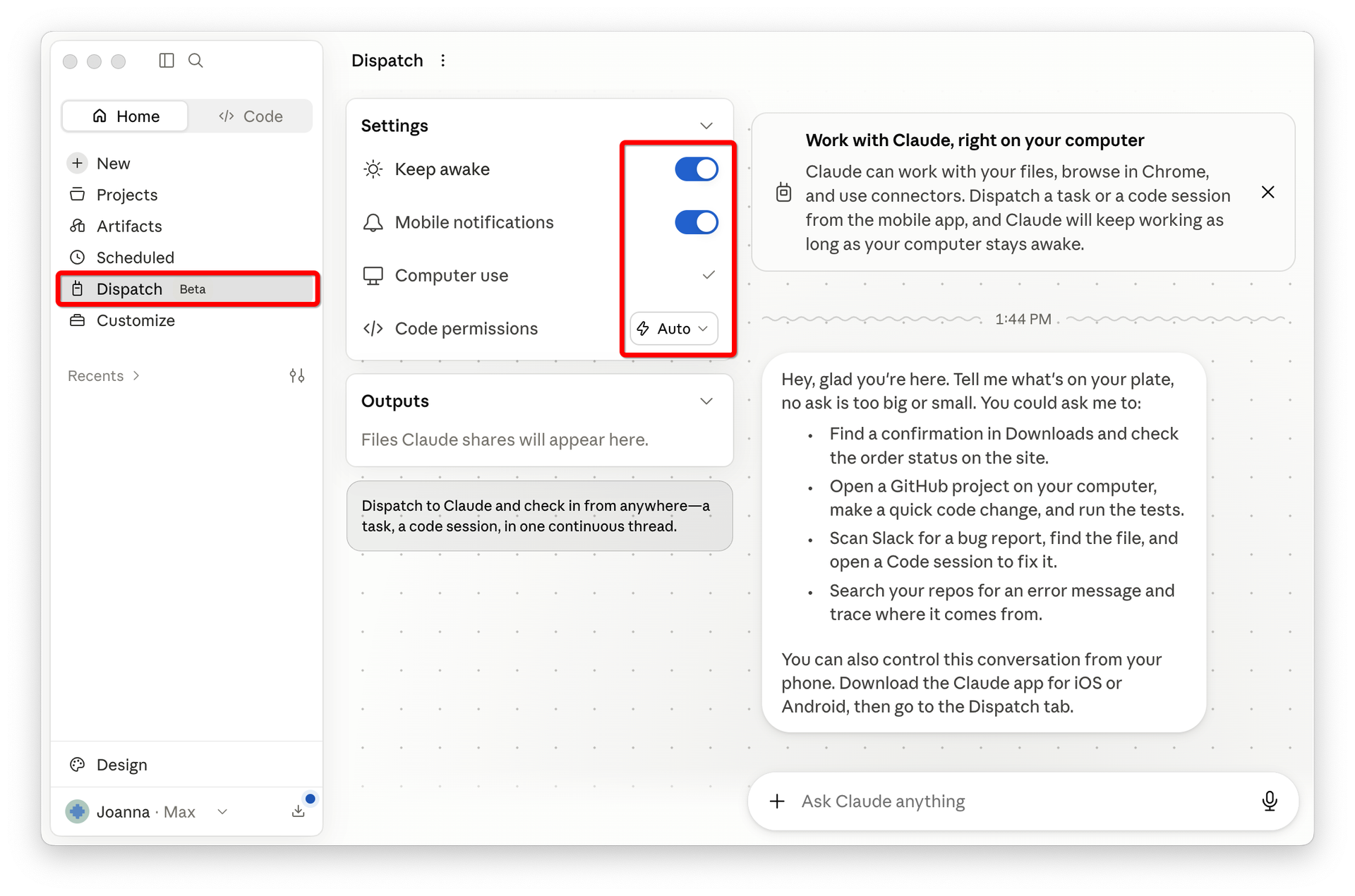Collapse the Settings section

(x=706, y=126)
